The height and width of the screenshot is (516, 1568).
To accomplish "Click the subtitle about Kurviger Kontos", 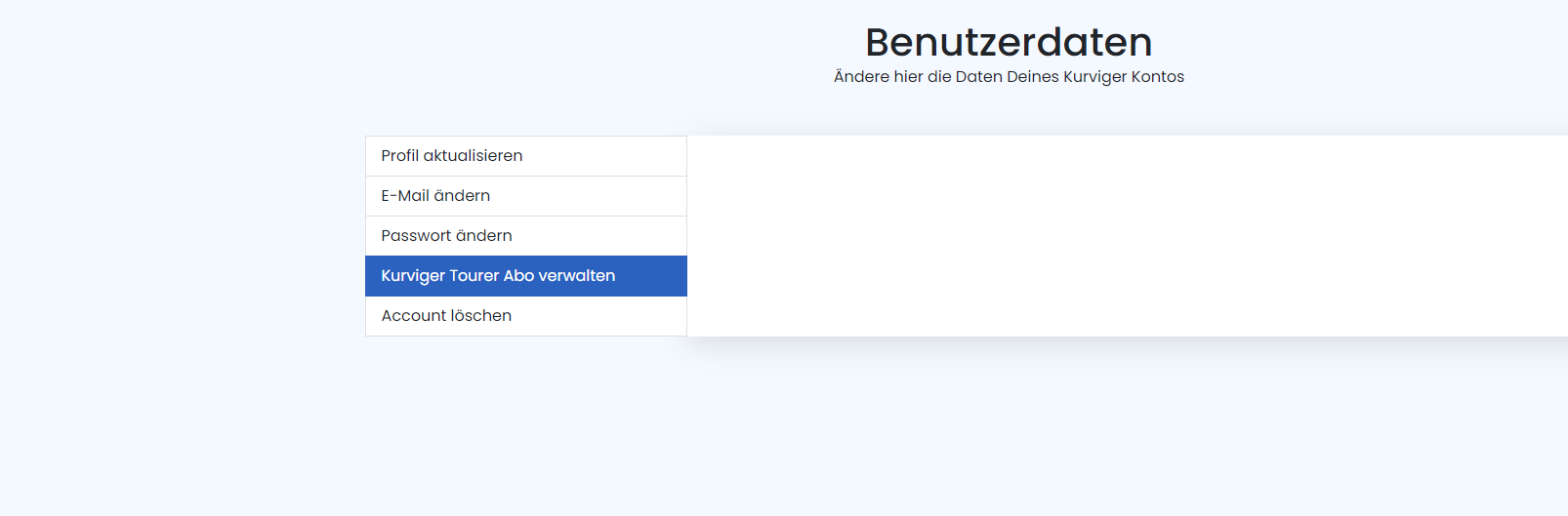I will [x=1009, y=77].
